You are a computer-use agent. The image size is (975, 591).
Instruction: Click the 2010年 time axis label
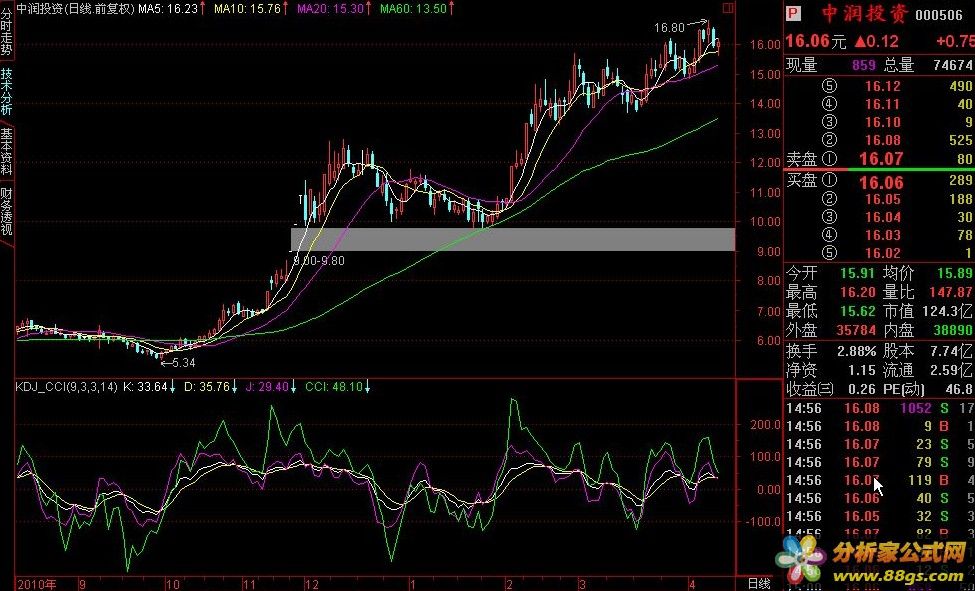tap(37, 584)
